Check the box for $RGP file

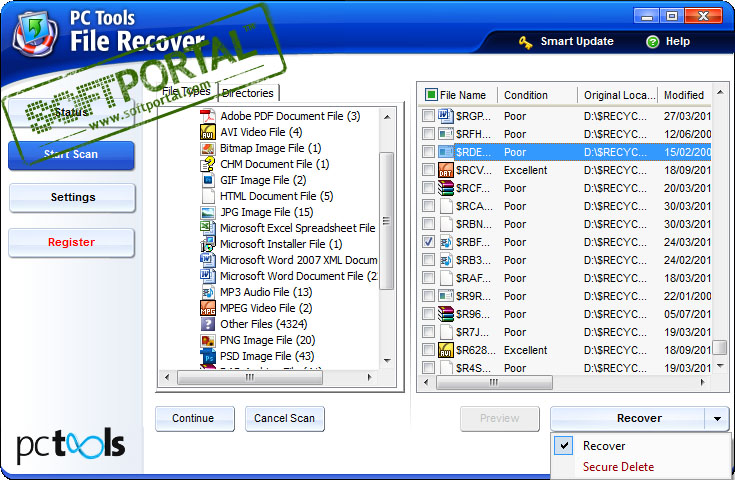[428, 116]
